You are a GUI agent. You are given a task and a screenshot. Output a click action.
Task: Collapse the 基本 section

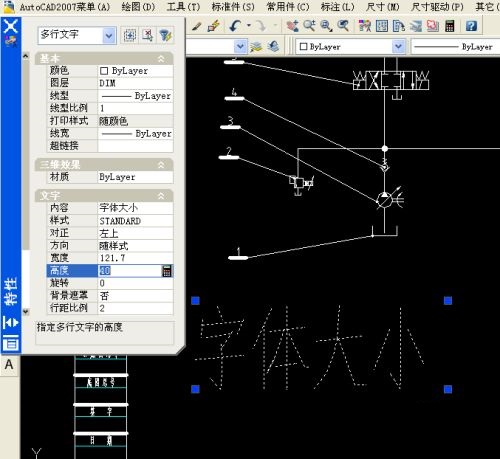[161, 59]
